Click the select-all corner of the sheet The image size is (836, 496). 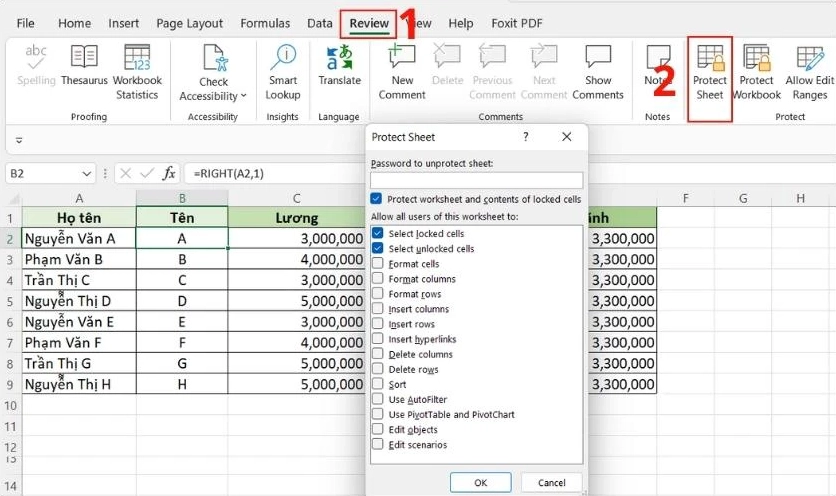(14, 199)
